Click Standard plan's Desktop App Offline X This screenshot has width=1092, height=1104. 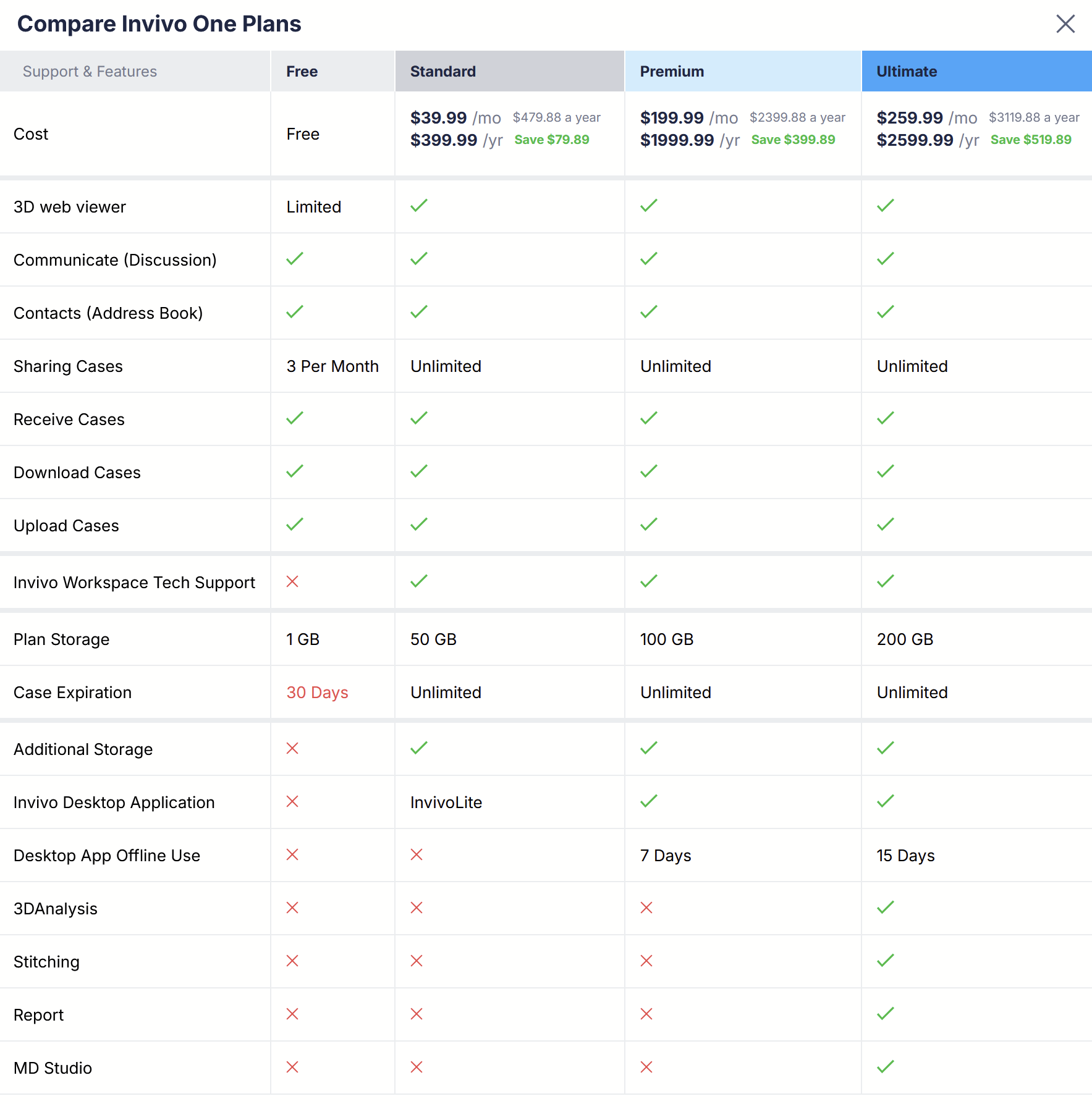coord(417,854)
